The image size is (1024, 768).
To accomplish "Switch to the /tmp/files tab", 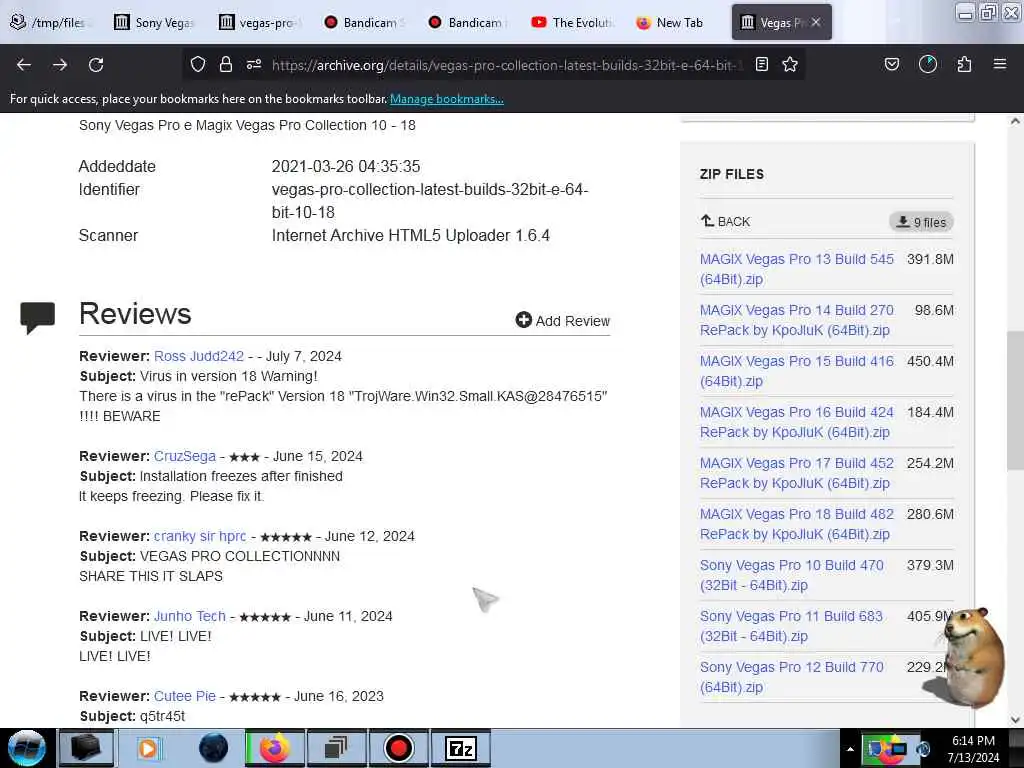I will 50,22.
